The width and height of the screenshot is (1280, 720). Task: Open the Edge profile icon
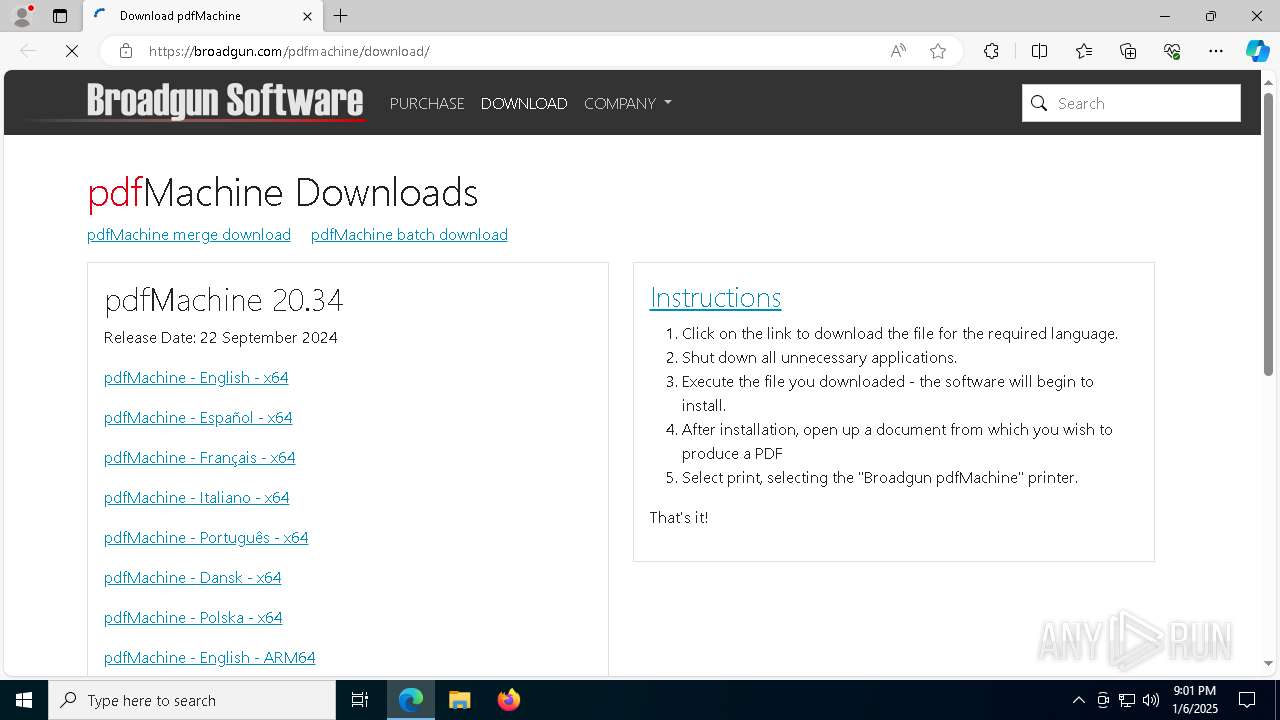pos(22,16)
